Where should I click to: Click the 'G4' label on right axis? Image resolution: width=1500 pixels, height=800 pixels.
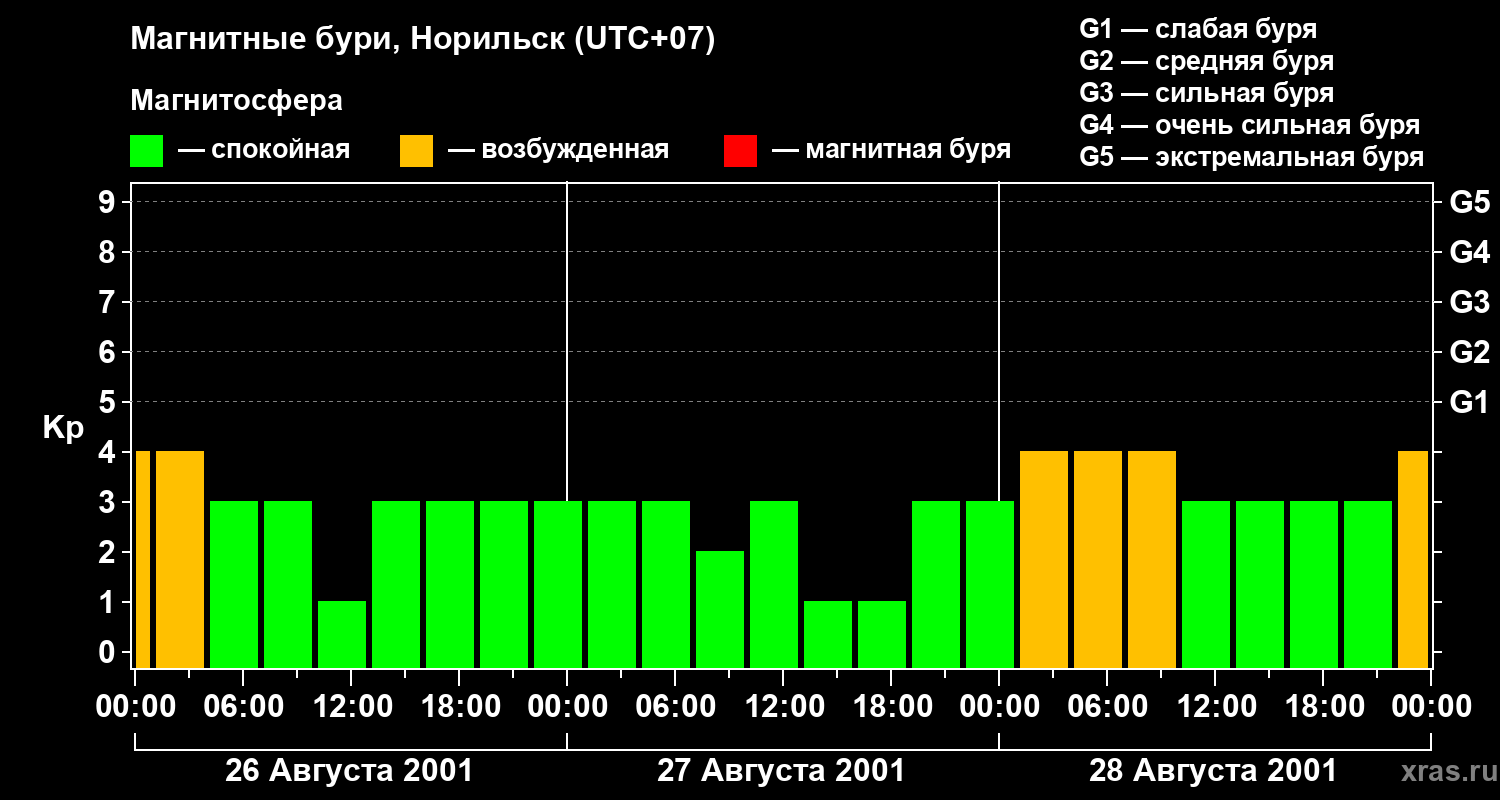(1469, 252)
